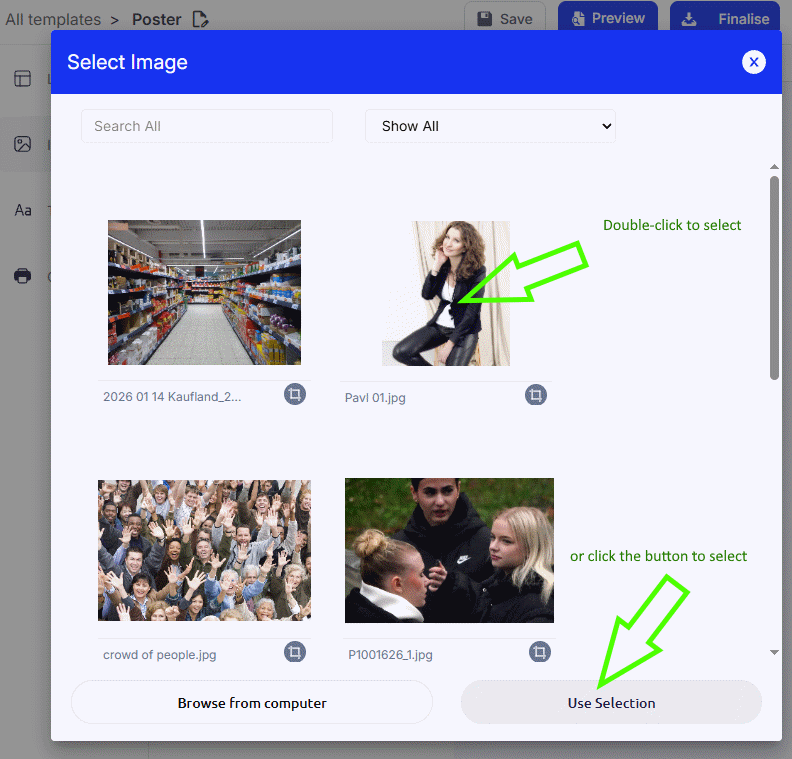
Task: Go to All templates breadcrumb
Action: tap(53, 19)
